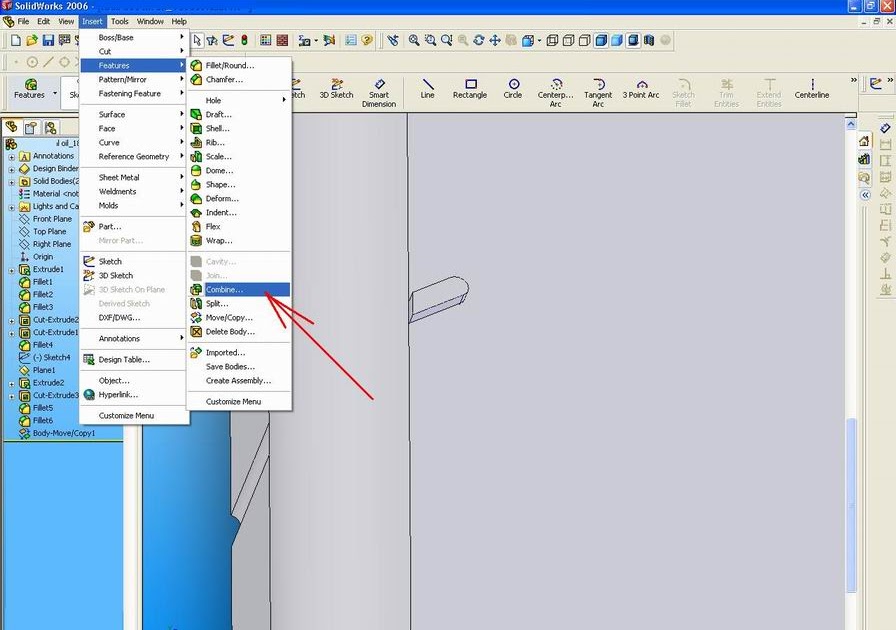Screen dimensions: 896x630
Task: Select the Rotate View tool
Action: 479,40
